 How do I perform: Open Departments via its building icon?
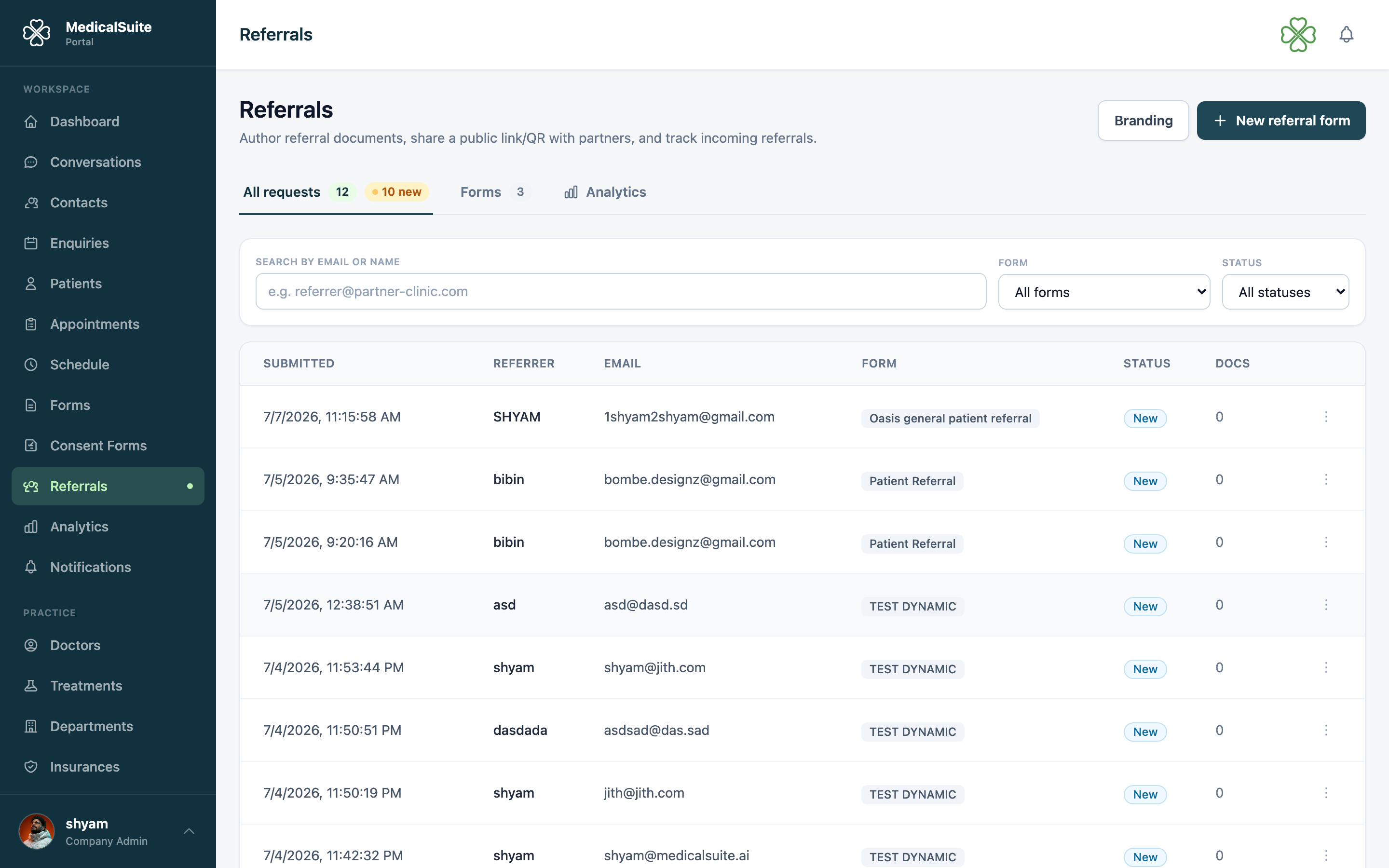coord(31,726)
